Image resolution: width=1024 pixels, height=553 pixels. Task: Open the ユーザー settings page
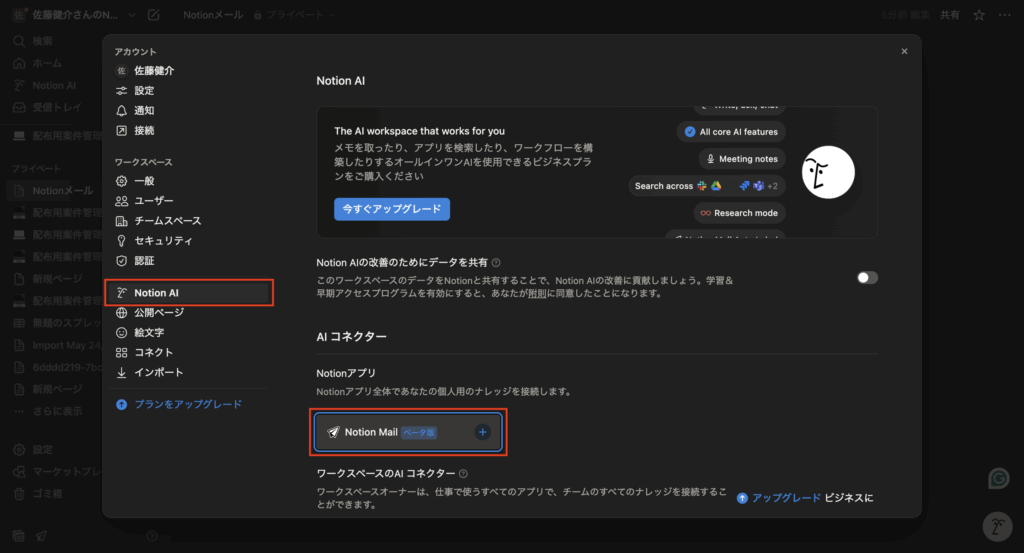click(x=153, y=201)
